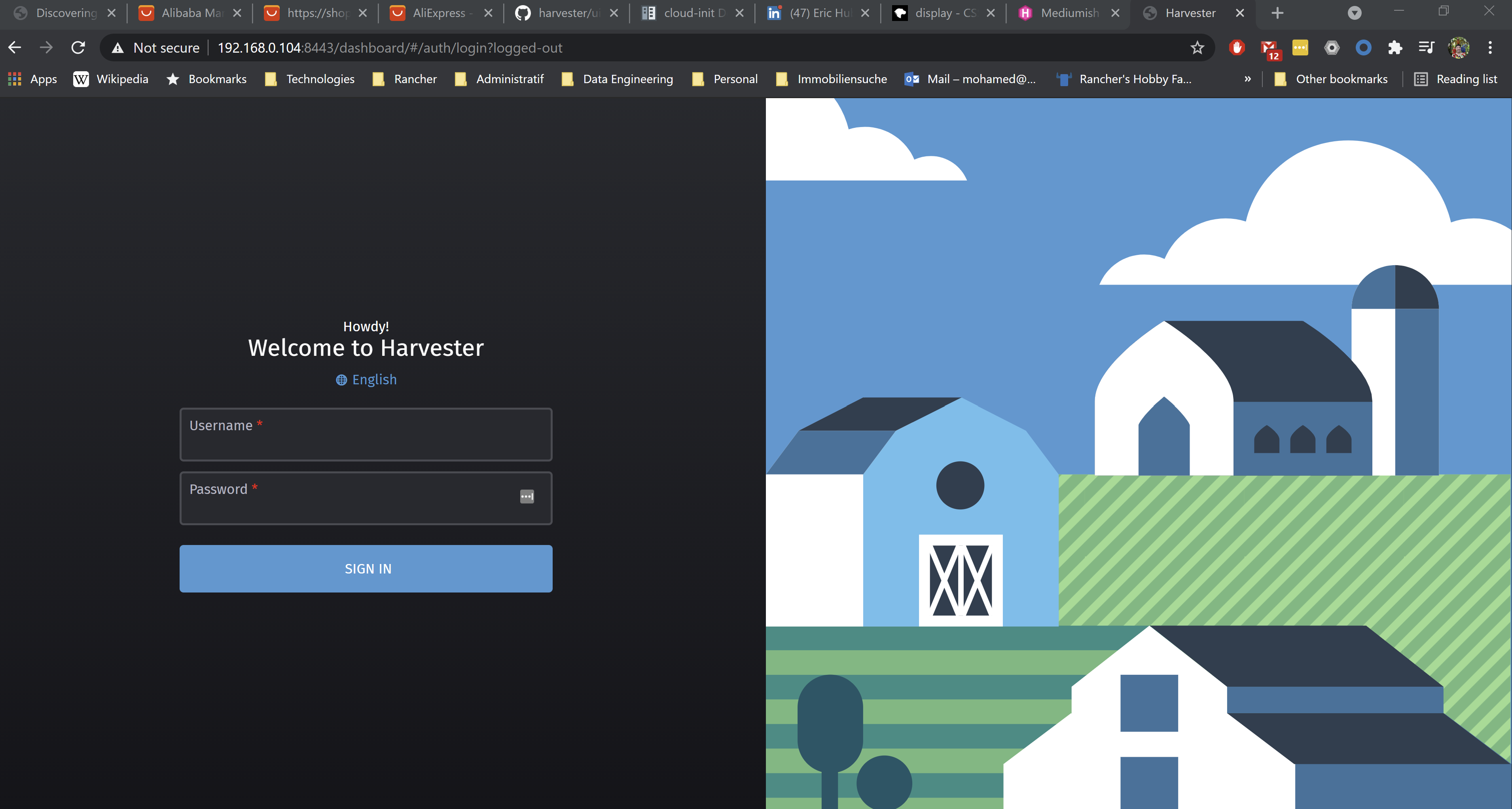Change language via the English selector
The width and height of the screenshot is (1512, 809).
(x=366, y=380)
